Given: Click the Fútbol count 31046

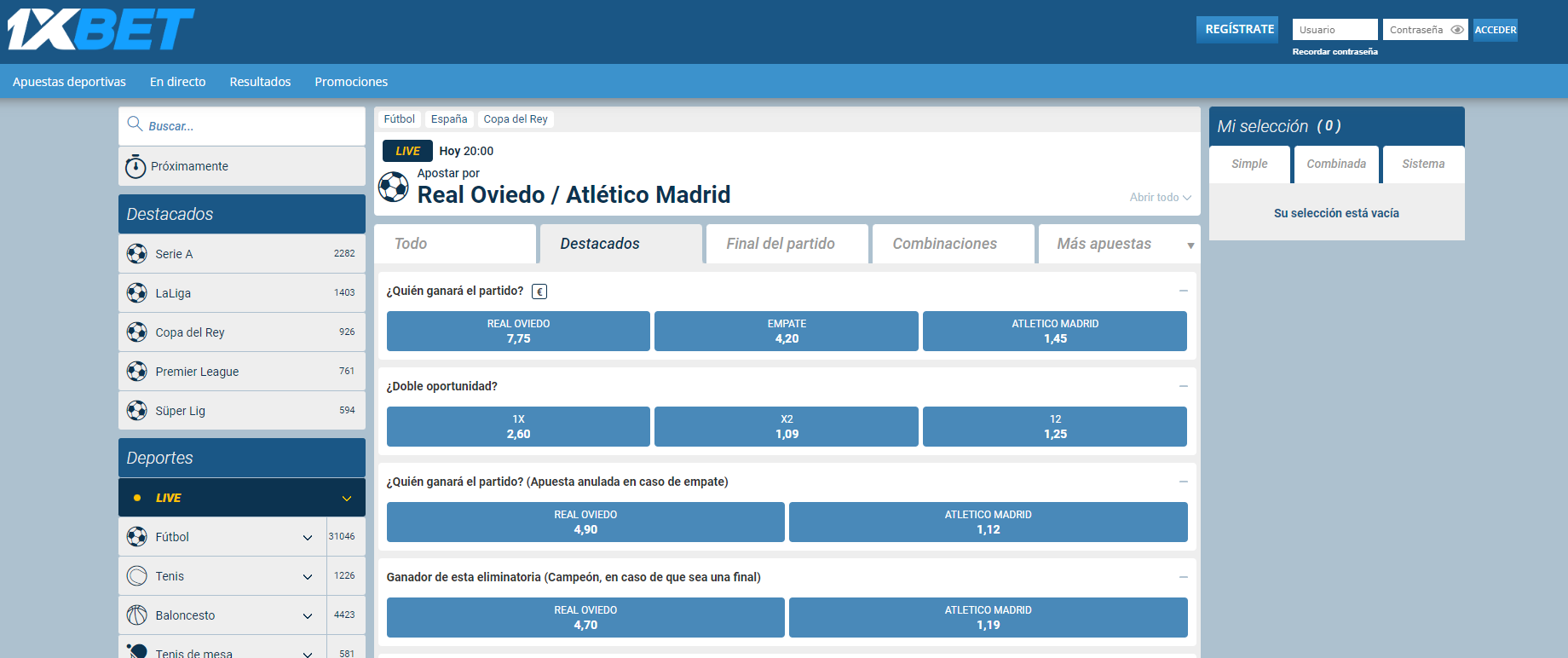Looking at the screenshot, I should 342,536.
